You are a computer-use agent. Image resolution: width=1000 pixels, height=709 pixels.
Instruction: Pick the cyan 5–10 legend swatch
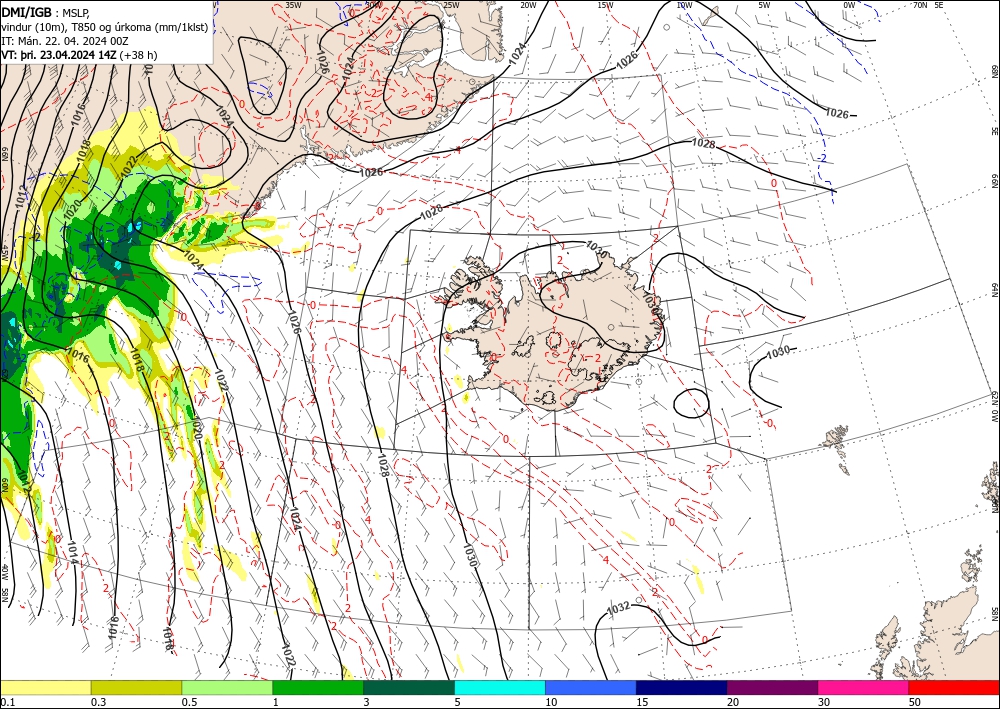pyautogui.click(x=500, y=687)
